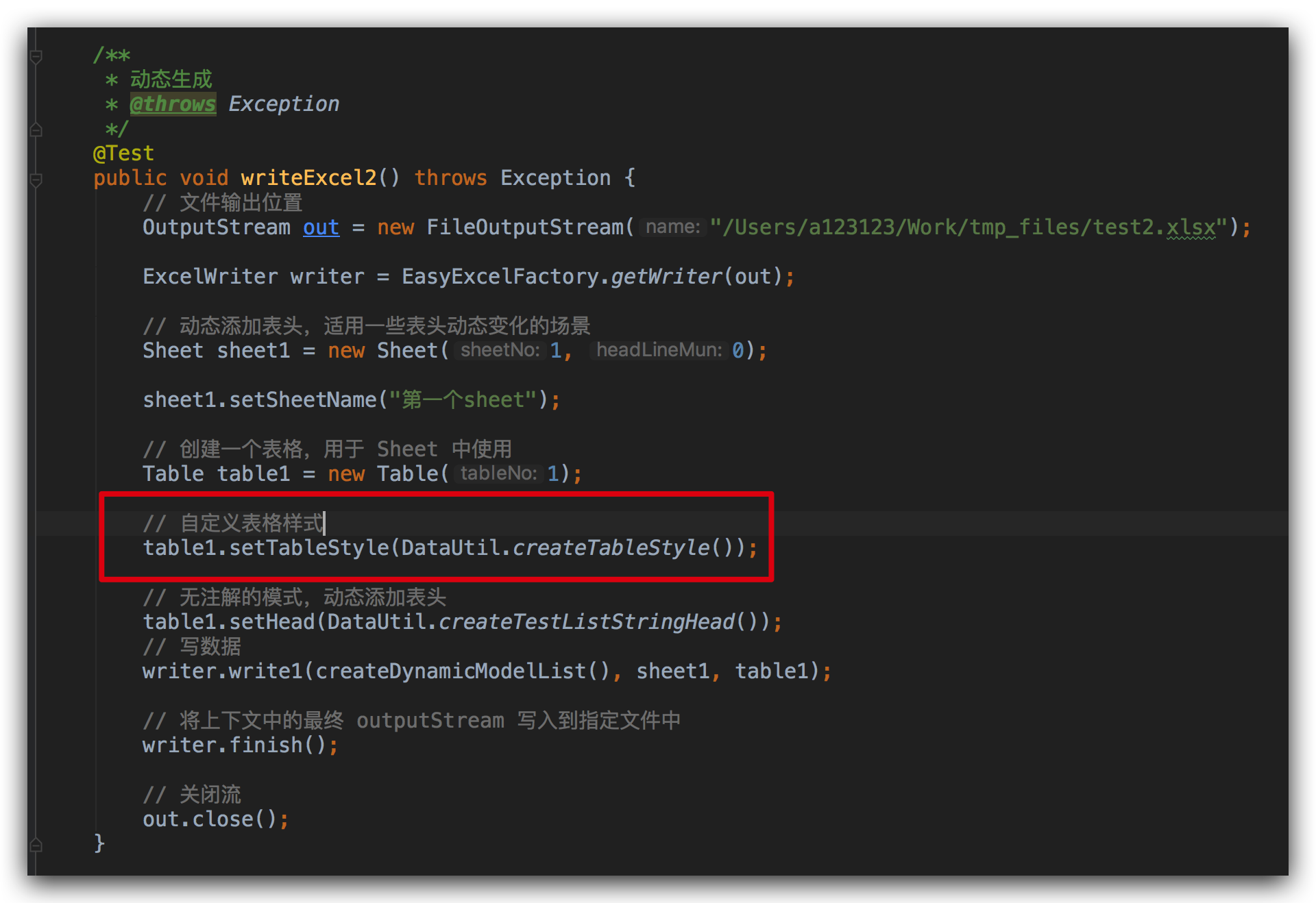Click the name: parameter hint
Viewport: 1316px width, 903px height.
point(672,227)
